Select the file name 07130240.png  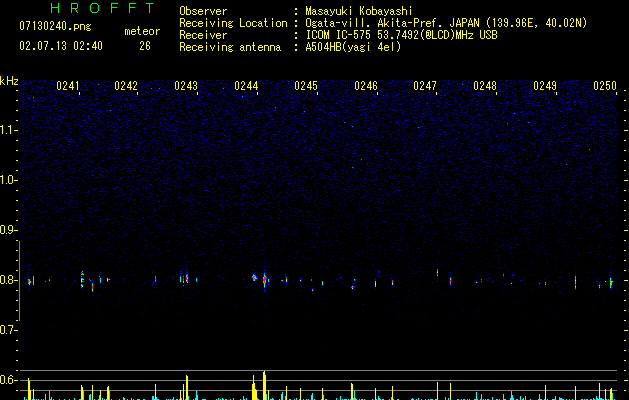(55, 27)
